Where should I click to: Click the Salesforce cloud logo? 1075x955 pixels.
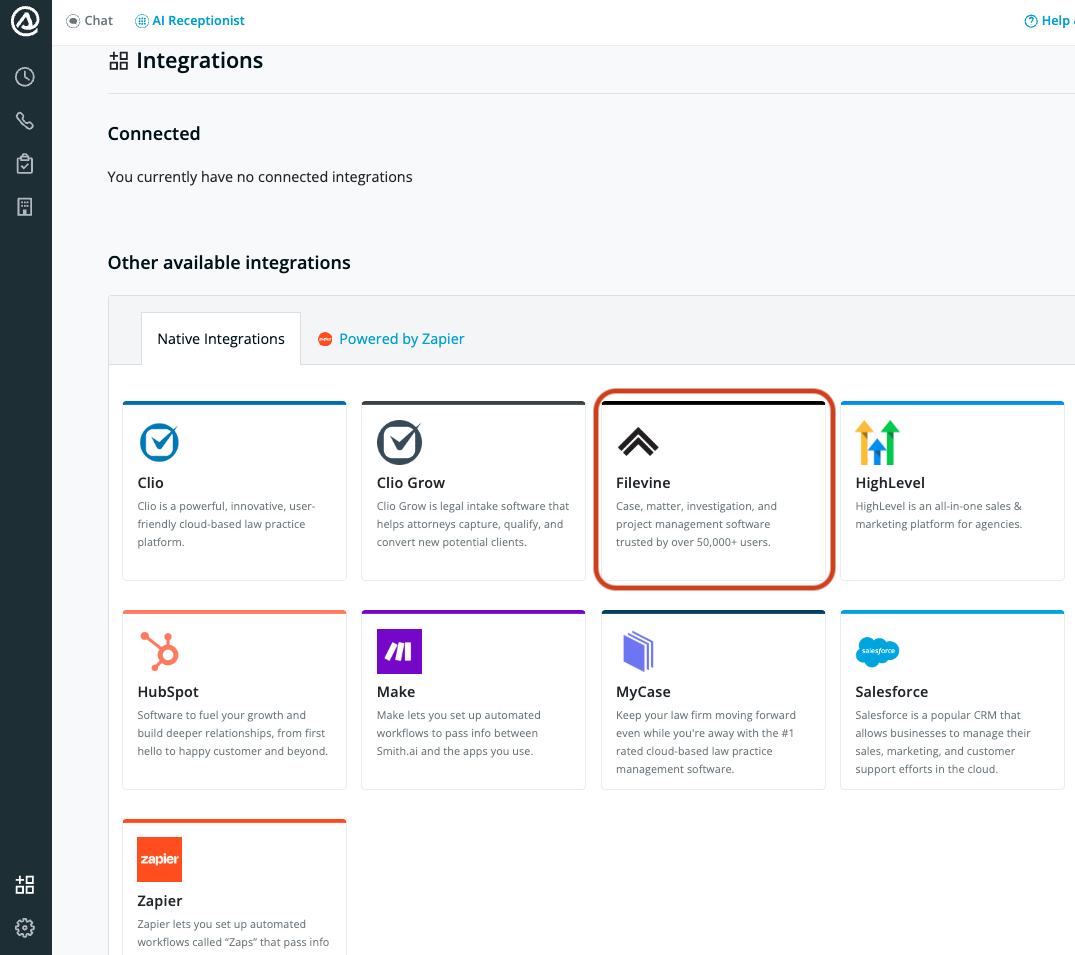click(878, 651)
